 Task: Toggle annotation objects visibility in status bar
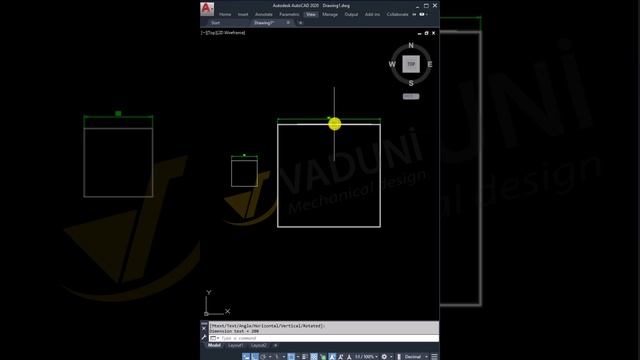click(x=332, y=357)
